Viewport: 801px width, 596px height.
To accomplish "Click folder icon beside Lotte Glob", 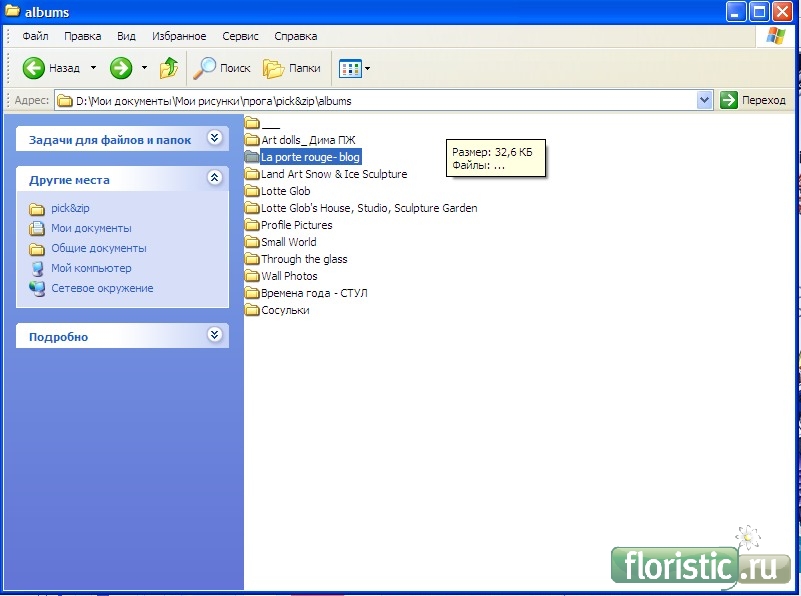I will (252, 190).
